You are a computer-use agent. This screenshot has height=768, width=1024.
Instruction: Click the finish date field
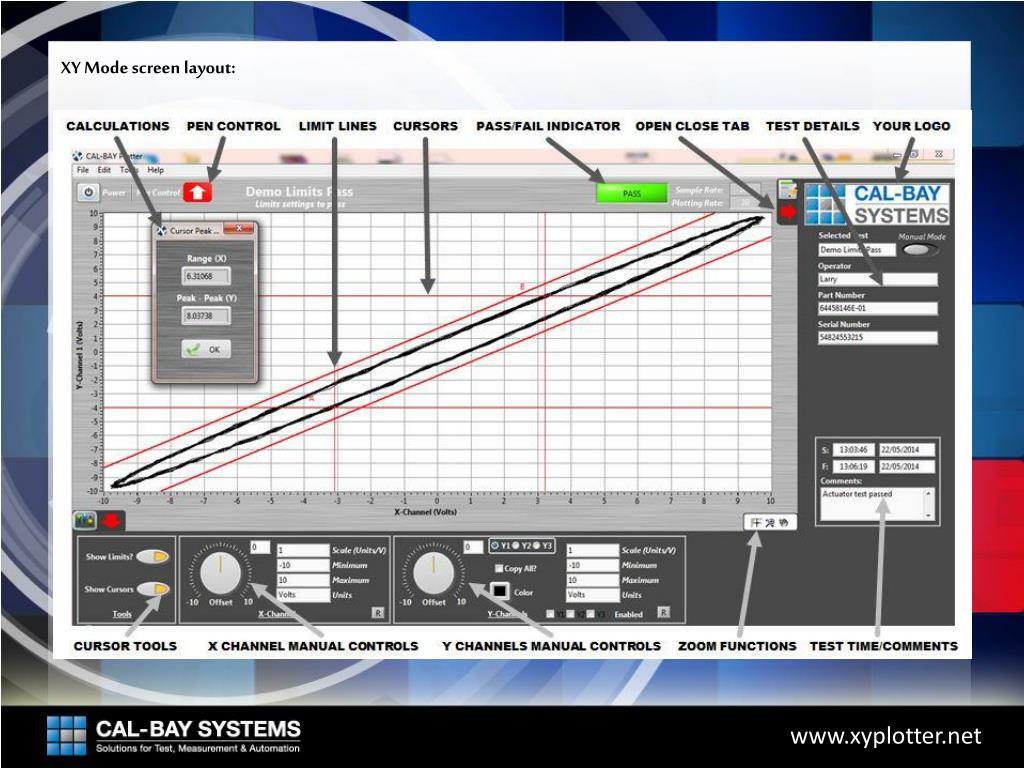coord(907,467)
